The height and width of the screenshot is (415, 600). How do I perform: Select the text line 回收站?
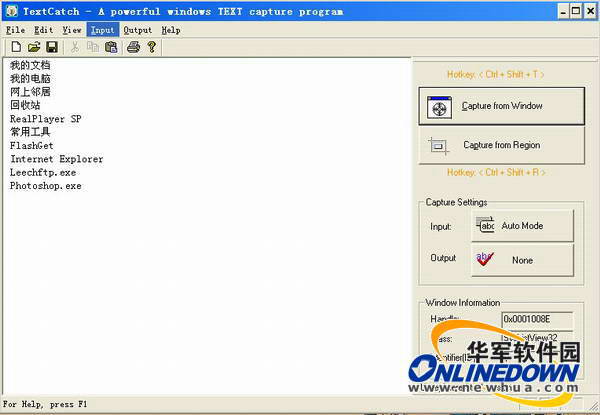(x=25, y=105)
